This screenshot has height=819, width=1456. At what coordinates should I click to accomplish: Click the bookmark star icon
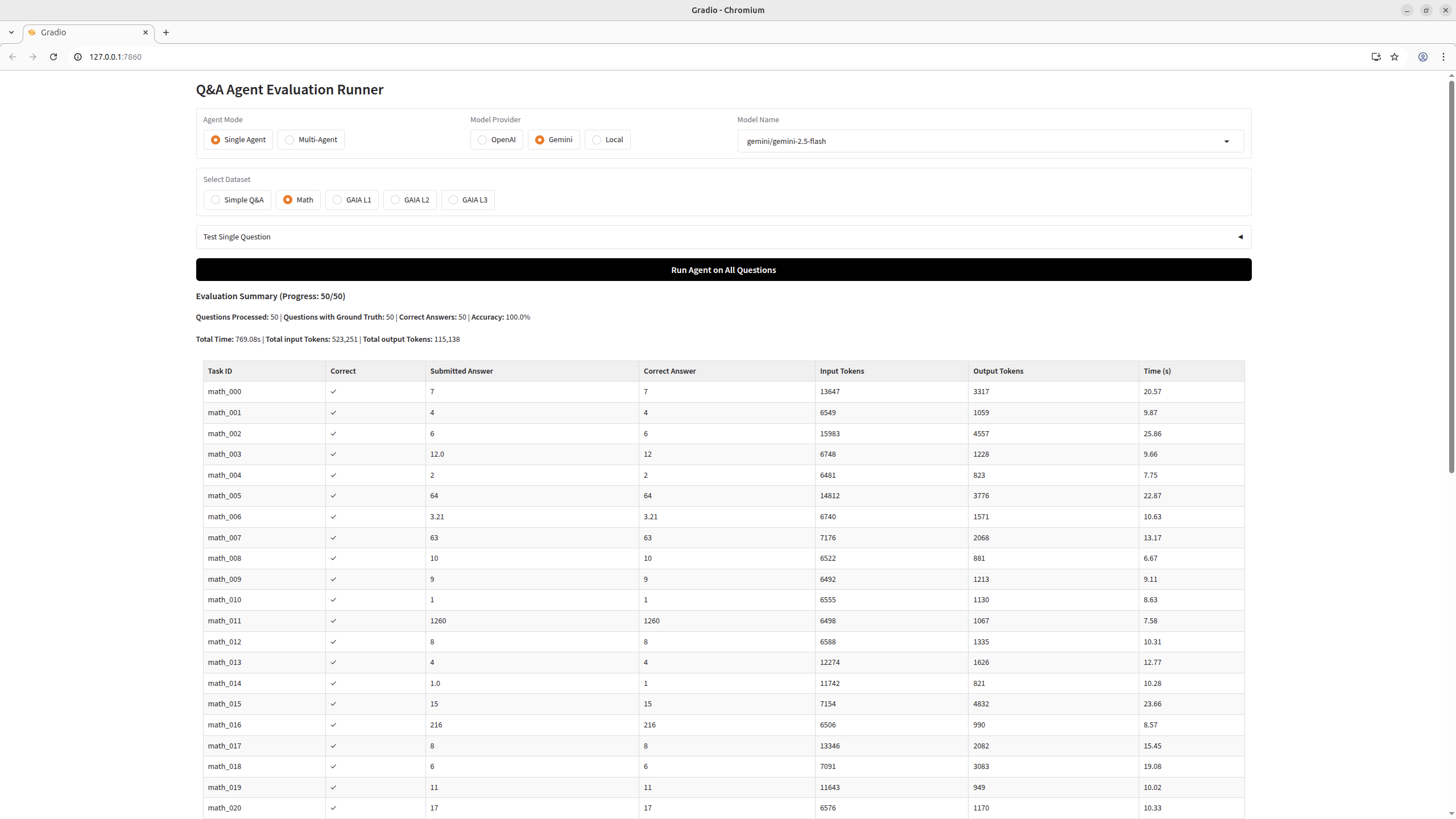(1395, 57)
